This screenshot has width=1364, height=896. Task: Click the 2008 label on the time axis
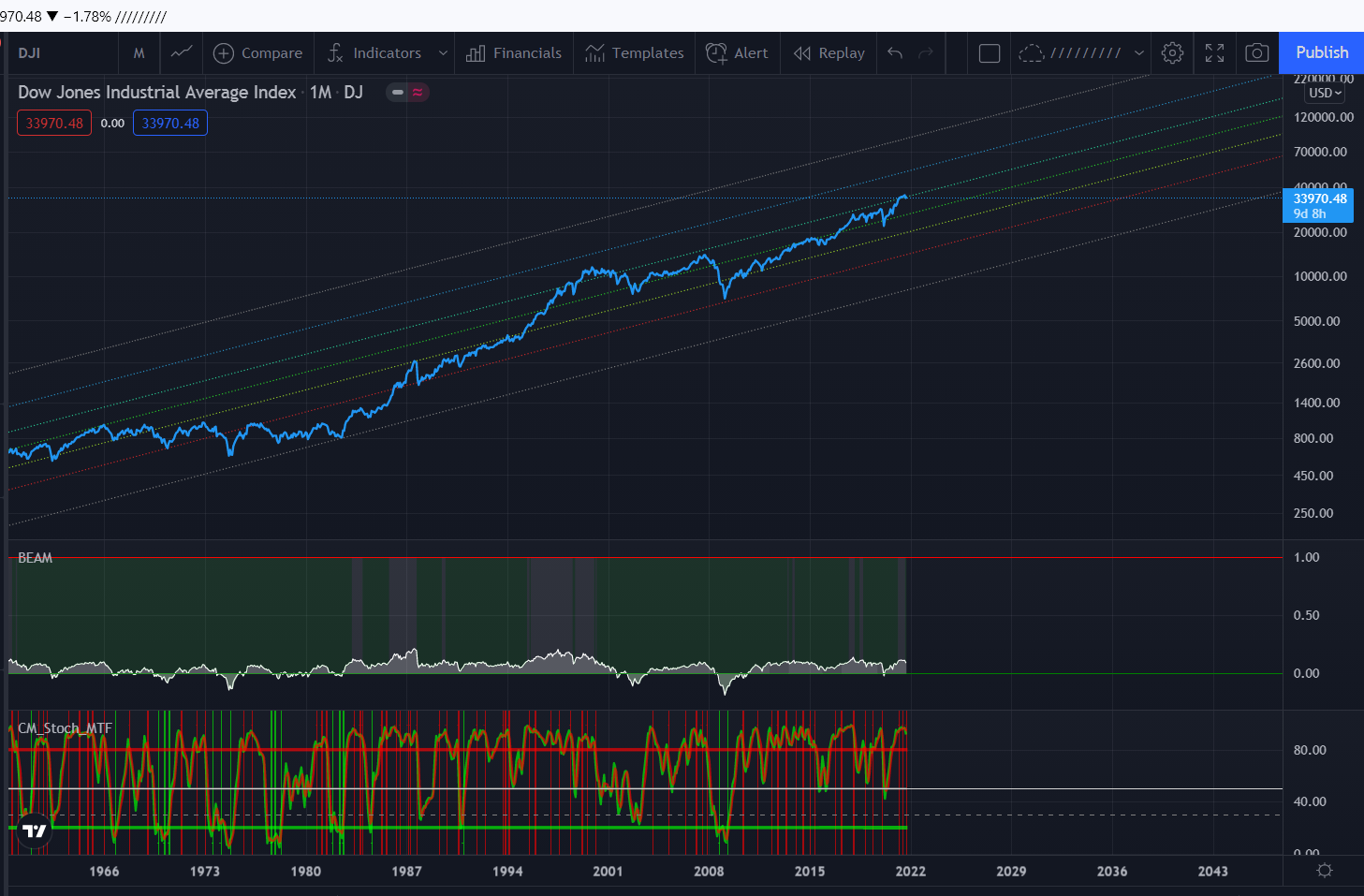709,871
